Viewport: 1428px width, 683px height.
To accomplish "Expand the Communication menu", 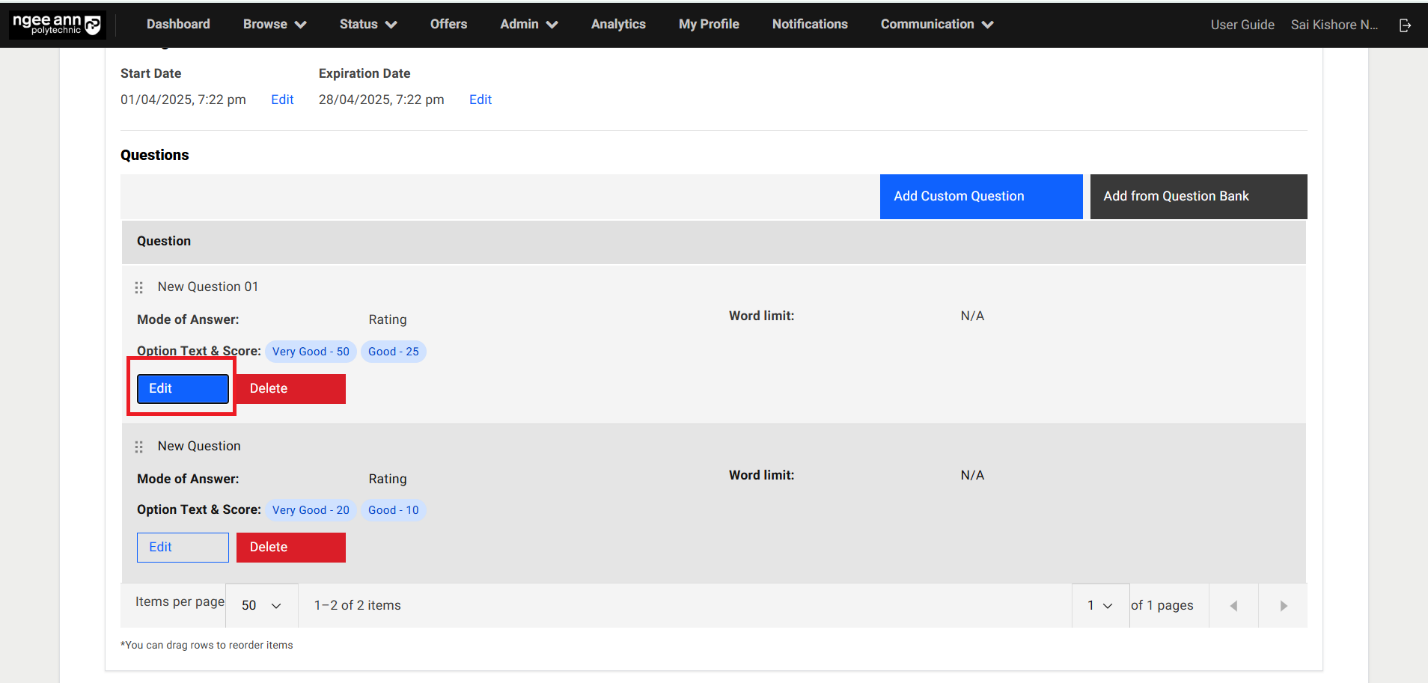I will point(936,24).
